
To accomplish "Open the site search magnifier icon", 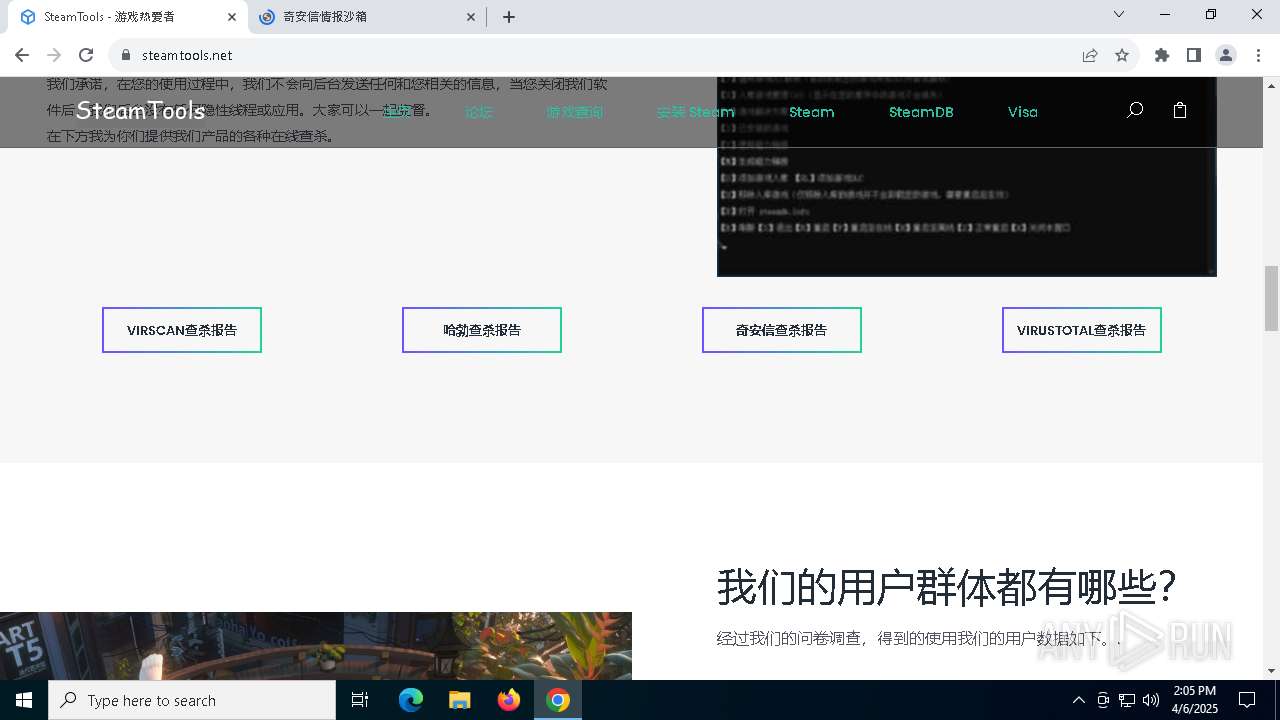I will [x=1134, y=111].
